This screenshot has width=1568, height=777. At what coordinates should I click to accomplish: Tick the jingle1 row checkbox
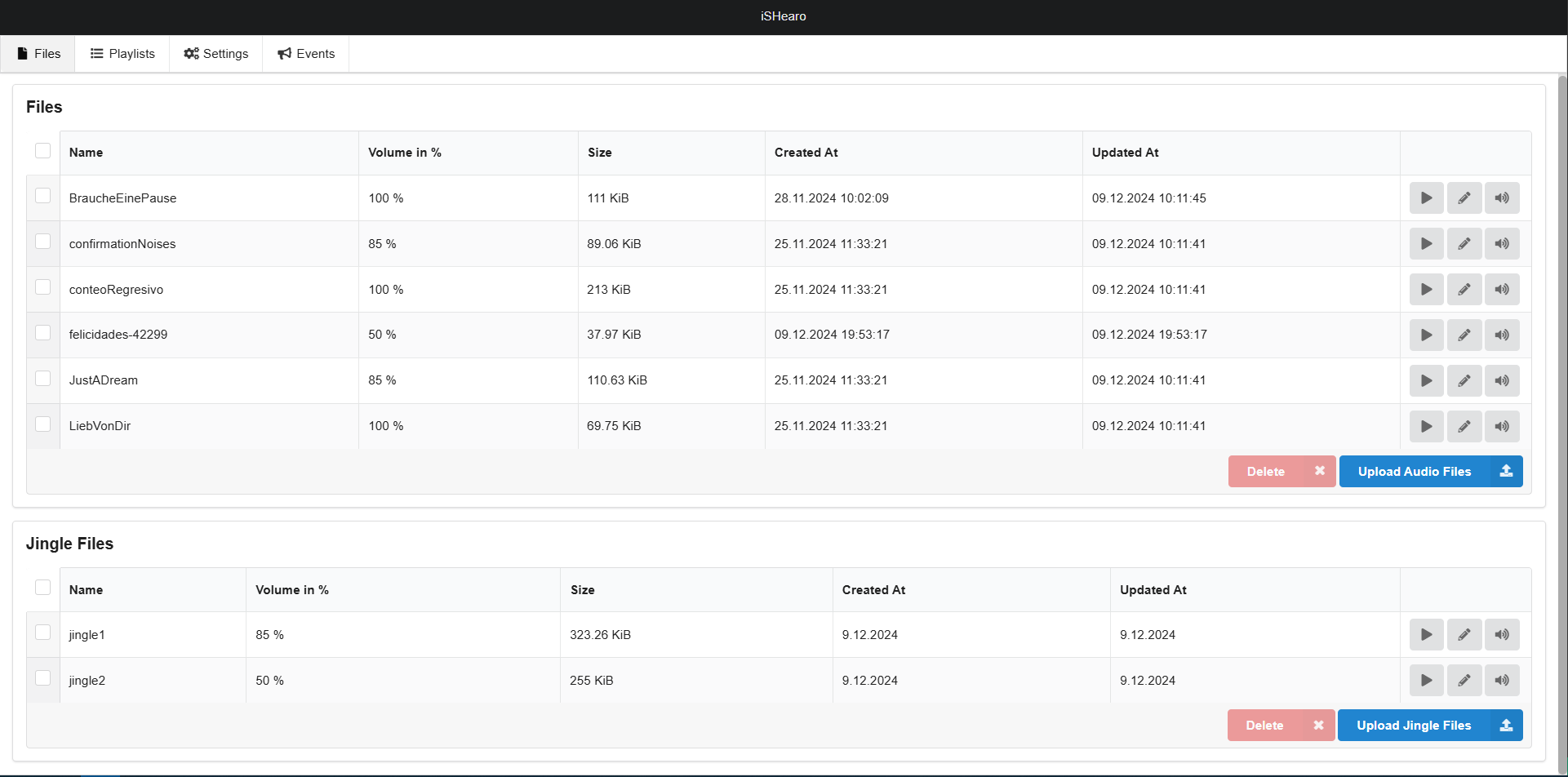click(43, 633)
